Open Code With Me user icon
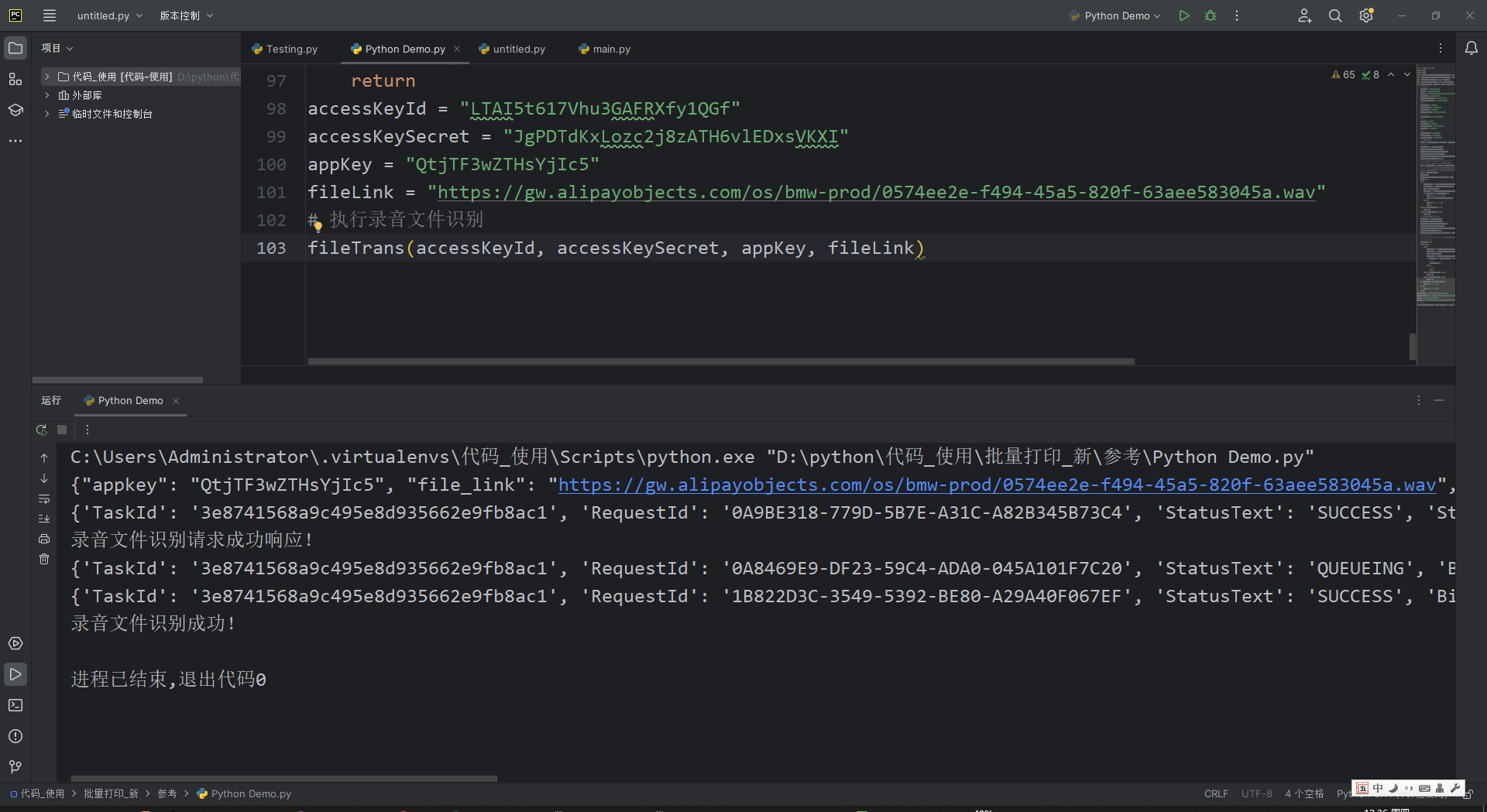Screen dimensions: 1487x812 pyautogui.click(x=1305, y=15)
